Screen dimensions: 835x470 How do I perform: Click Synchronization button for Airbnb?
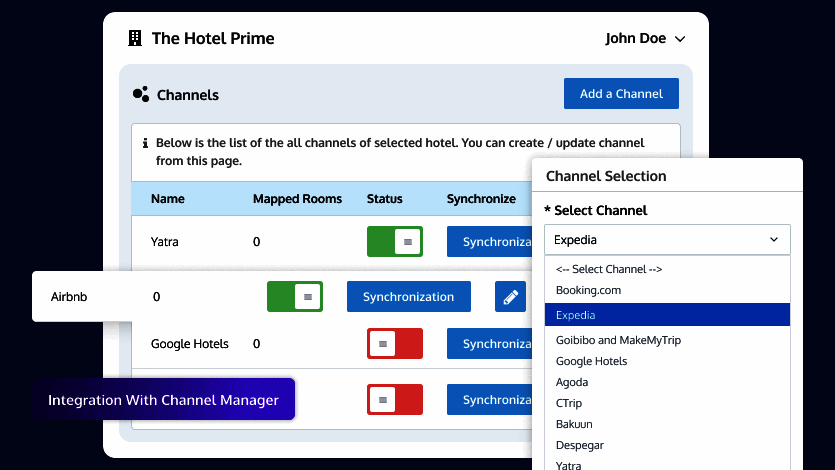click(x=408, y=297)
